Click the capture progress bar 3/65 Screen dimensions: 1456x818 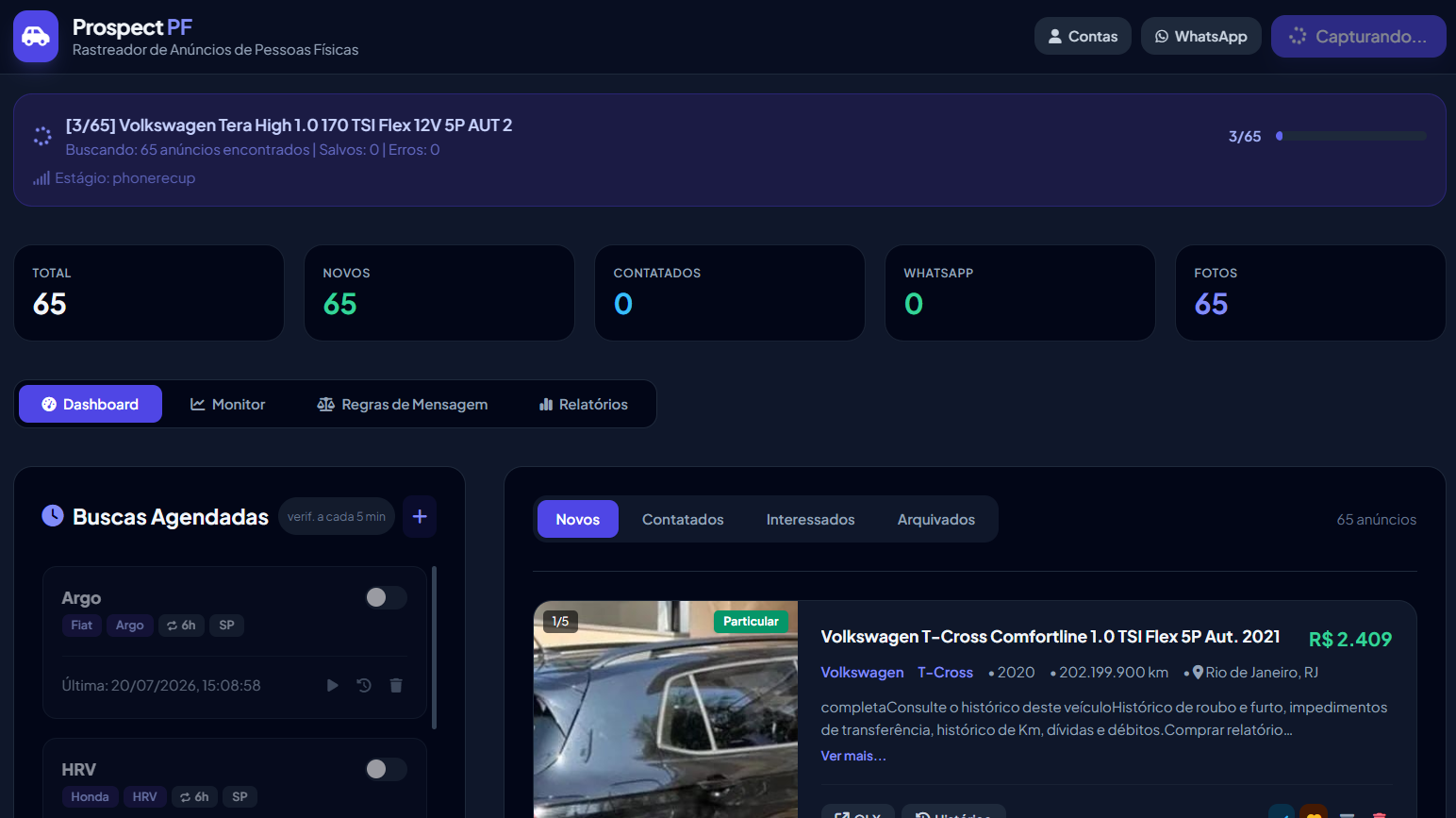[x=1351, y=136]
